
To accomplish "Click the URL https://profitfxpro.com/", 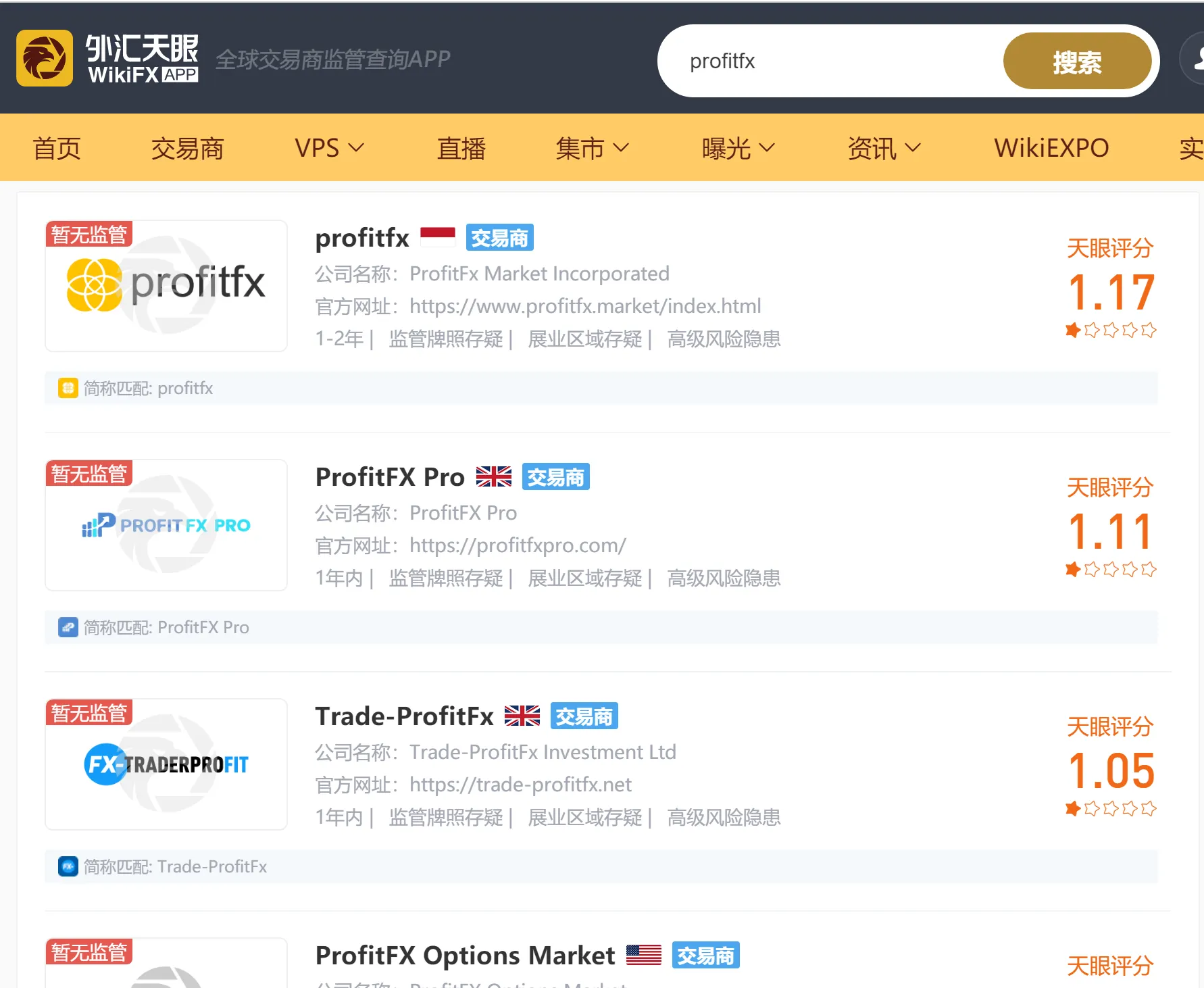I will (518, 545).
